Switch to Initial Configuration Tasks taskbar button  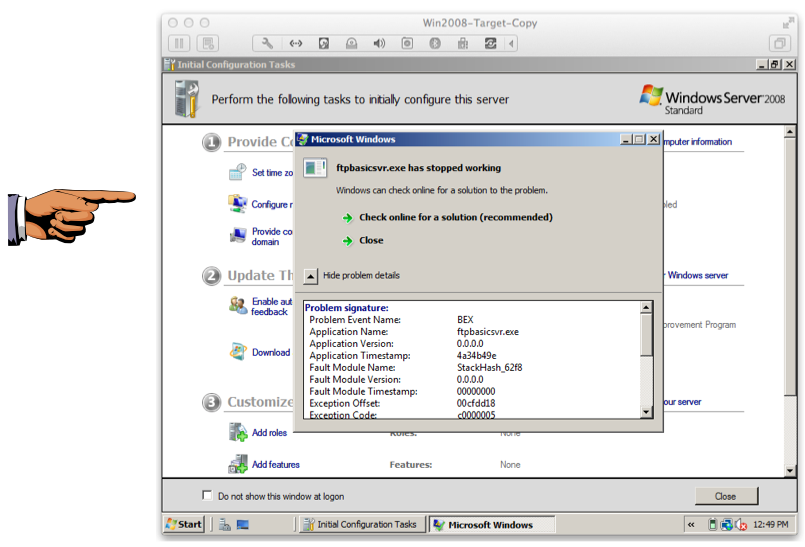click(x=362, y=524)
